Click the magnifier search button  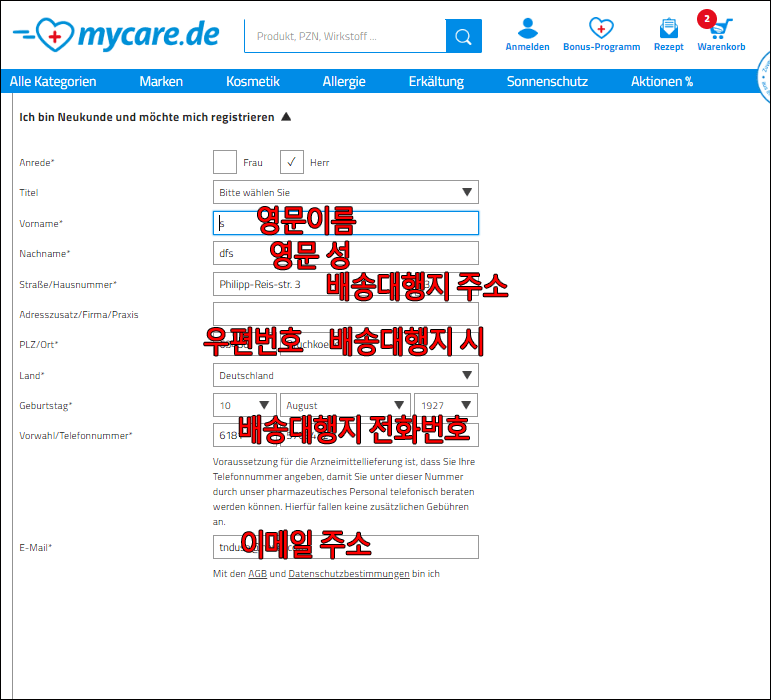pyautogui.click(x=463, y=36)
